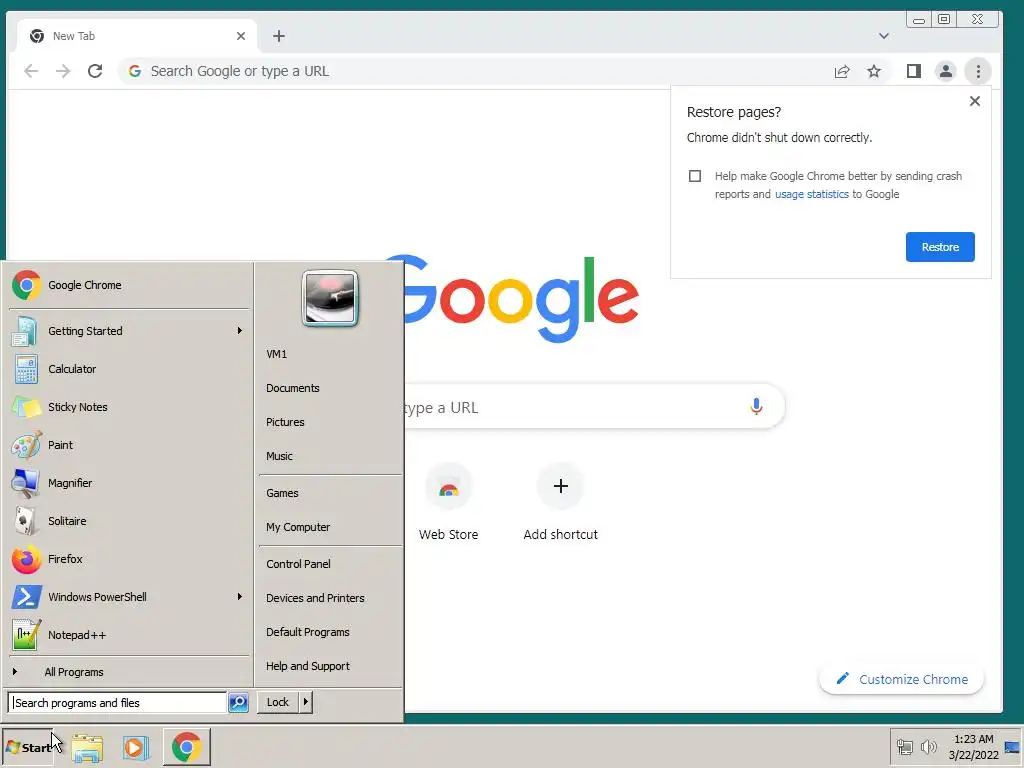Click the volume speaker tray icon
The image size is (1024, 768).
[928, 747]
